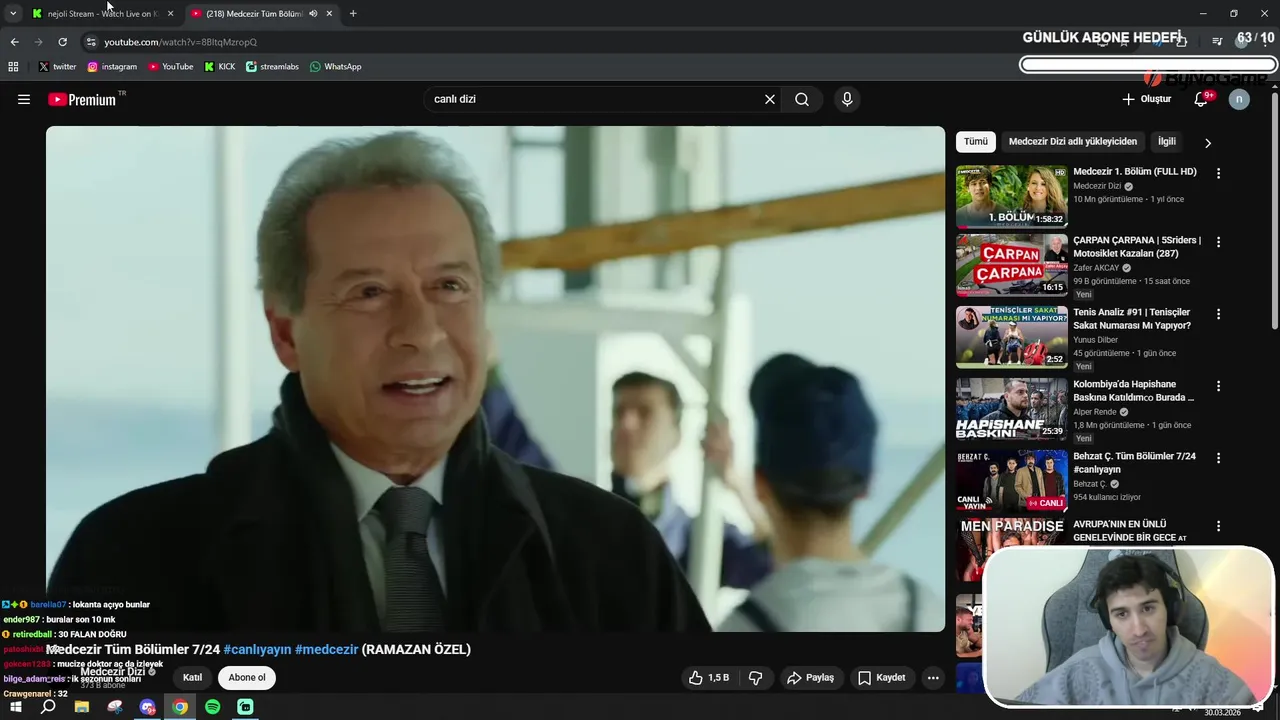1280x720 pixels.
Task: Open options for ÇARPAN ÇARPANA video
Action: [x=1218, y=242]
